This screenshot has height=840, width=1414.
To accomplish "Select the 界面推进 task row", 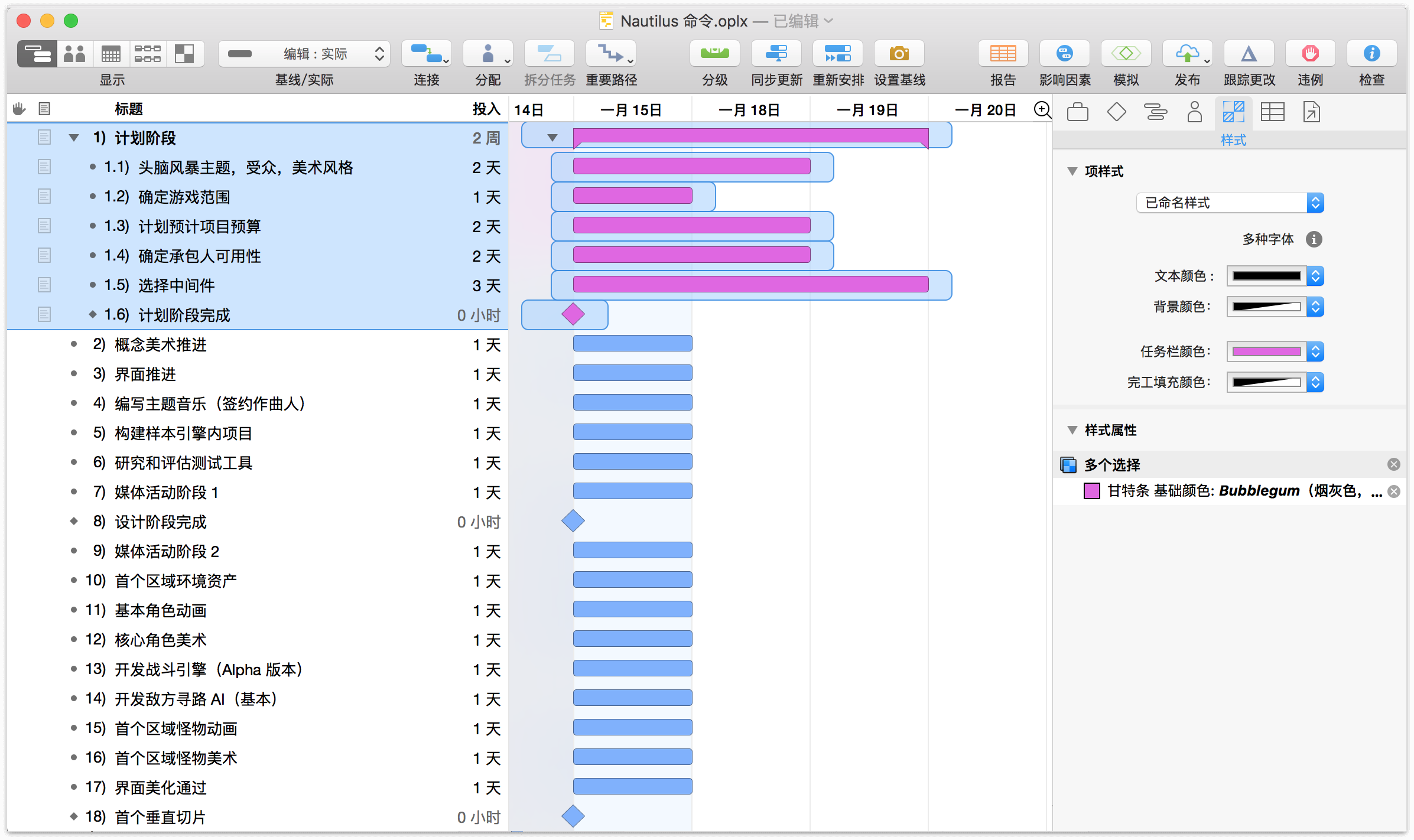I will click(x=145, y=375).
